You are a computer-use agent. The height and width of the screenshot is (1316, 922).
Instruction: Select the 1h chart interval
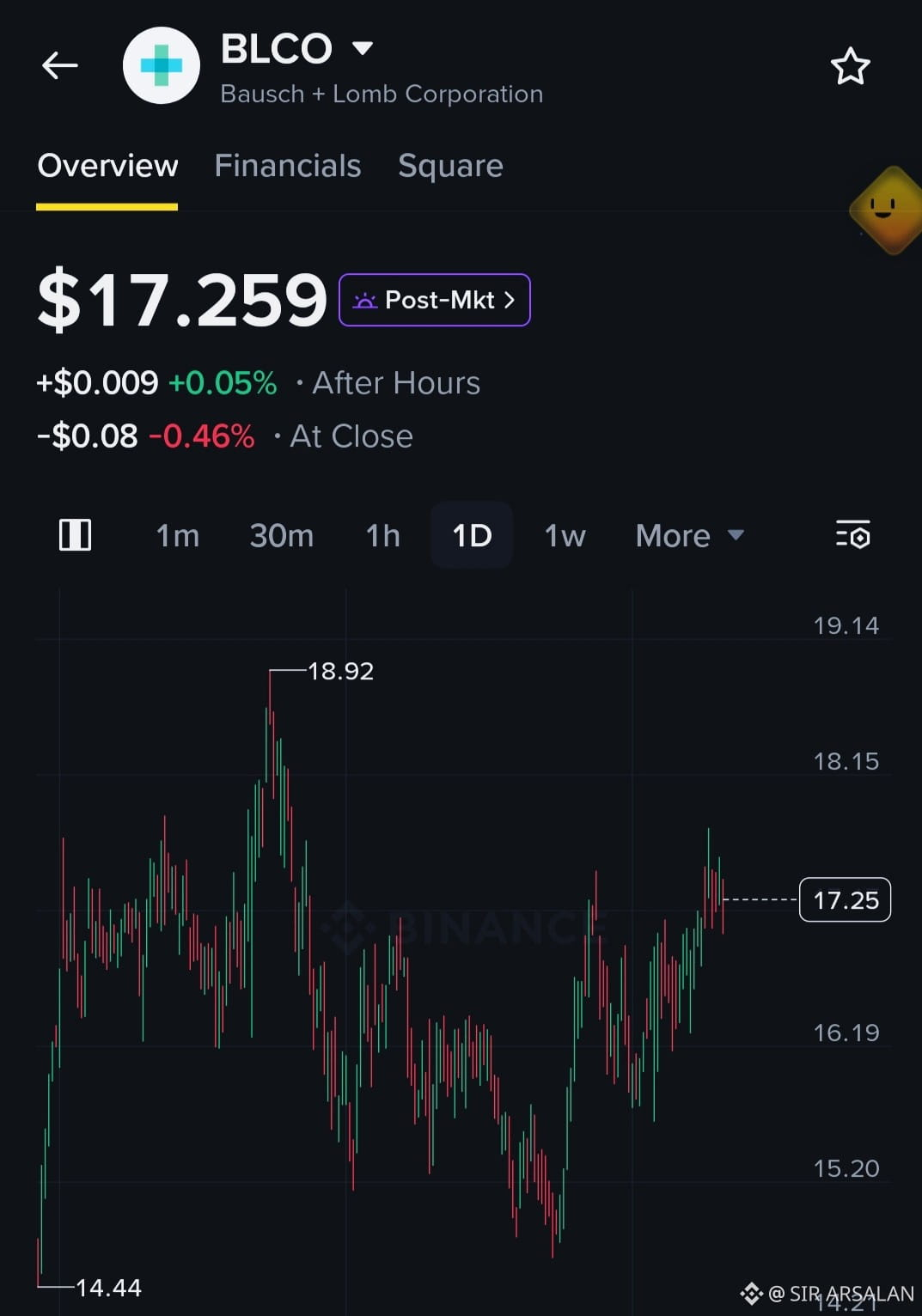(383, 536)
